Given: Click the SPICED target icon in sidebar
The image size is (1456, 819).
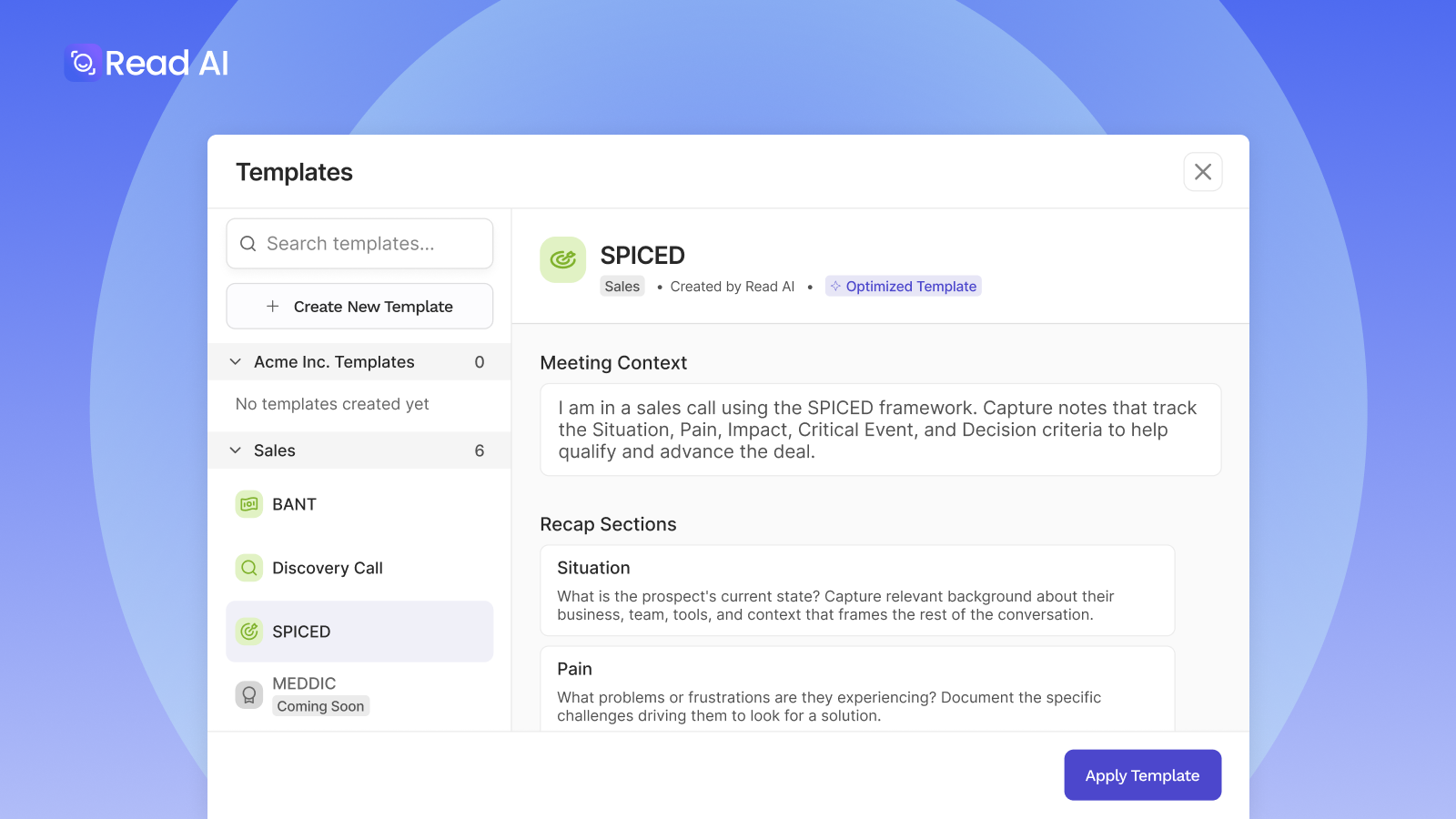Looking at the screenshot, I should (x=249, y=632).
